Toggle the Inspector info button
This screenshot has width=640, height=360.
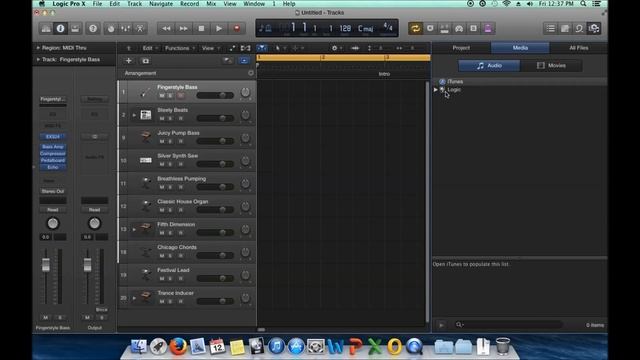60,28
